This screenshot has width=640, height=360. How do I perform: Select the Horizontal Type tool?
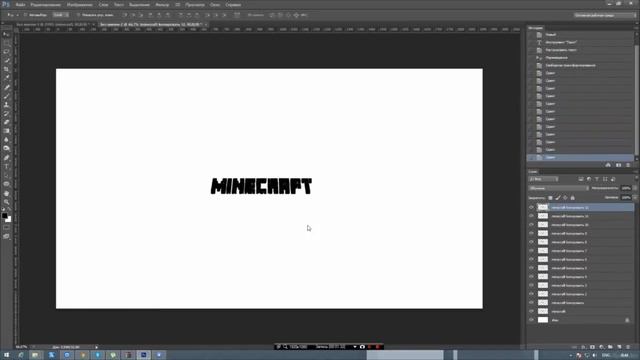pos(6,167)
